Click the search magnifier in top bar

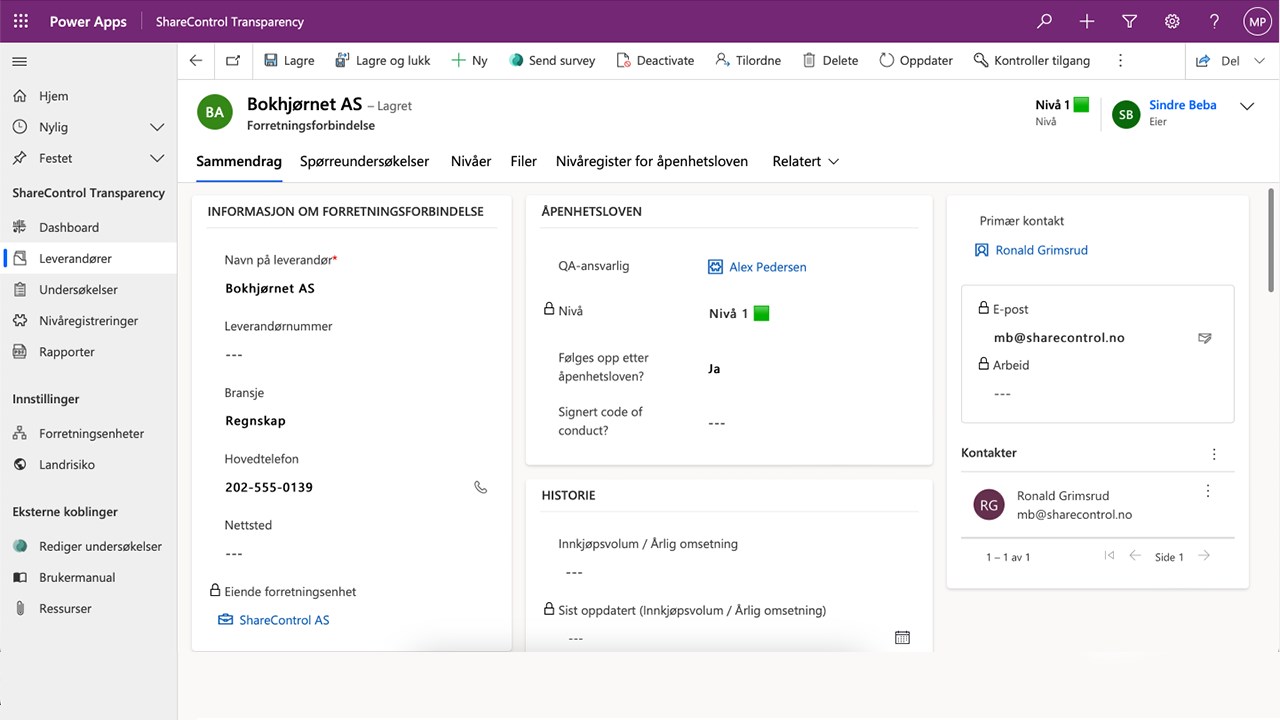(x=1044, y=21)
